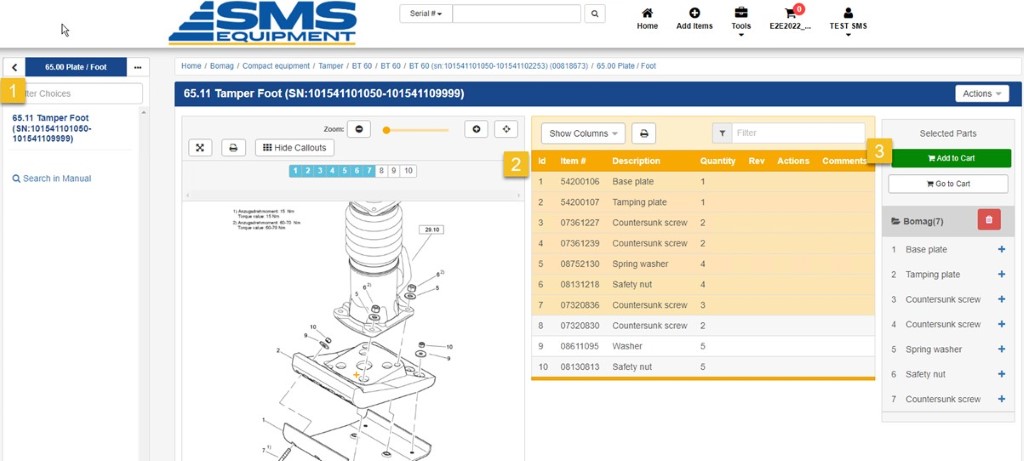The image size is (1024, 461).
Task: Print the parts list table
Action: (x=644, y=133)
